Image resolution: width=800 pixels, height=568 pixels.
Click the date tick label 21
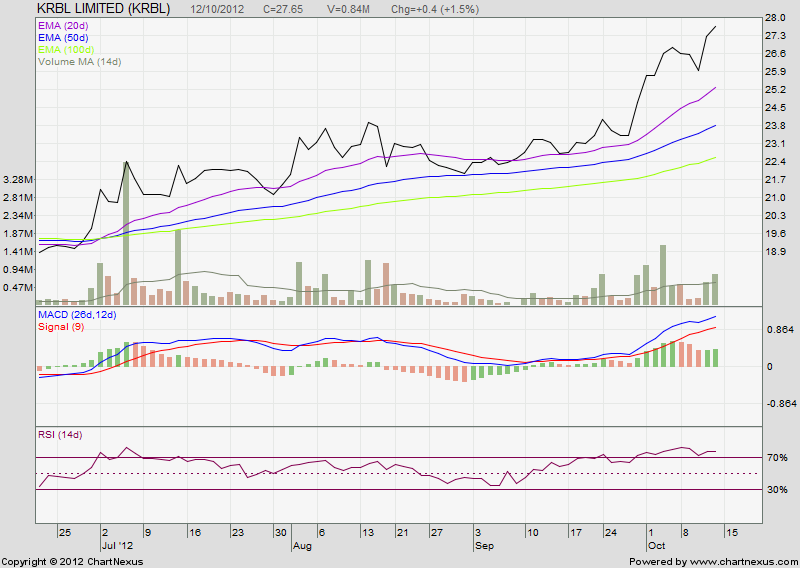pos(402,533)
